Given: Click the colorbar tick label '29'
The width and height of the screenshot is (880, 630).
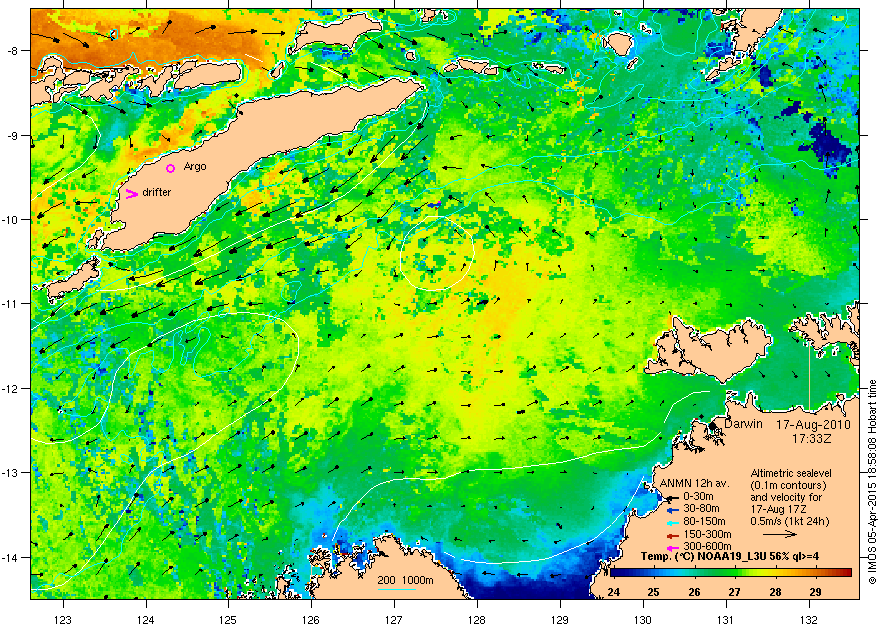Looking at the screenshot, I should click(815, 592).
